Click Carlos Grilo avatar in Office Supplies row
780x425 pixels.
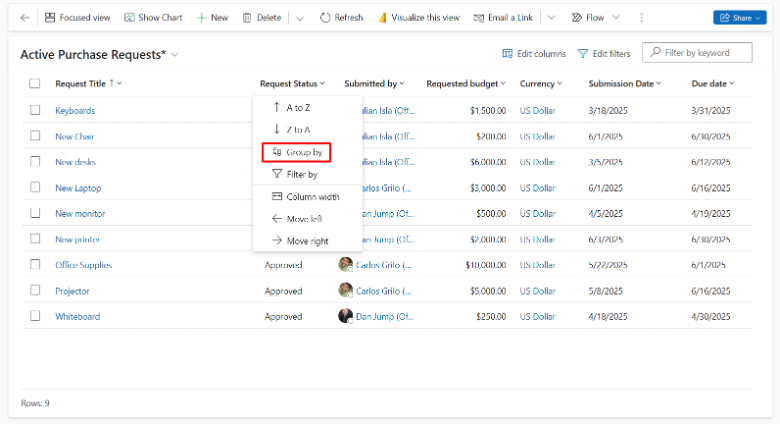pyautogui.click(x=345, y=264)
